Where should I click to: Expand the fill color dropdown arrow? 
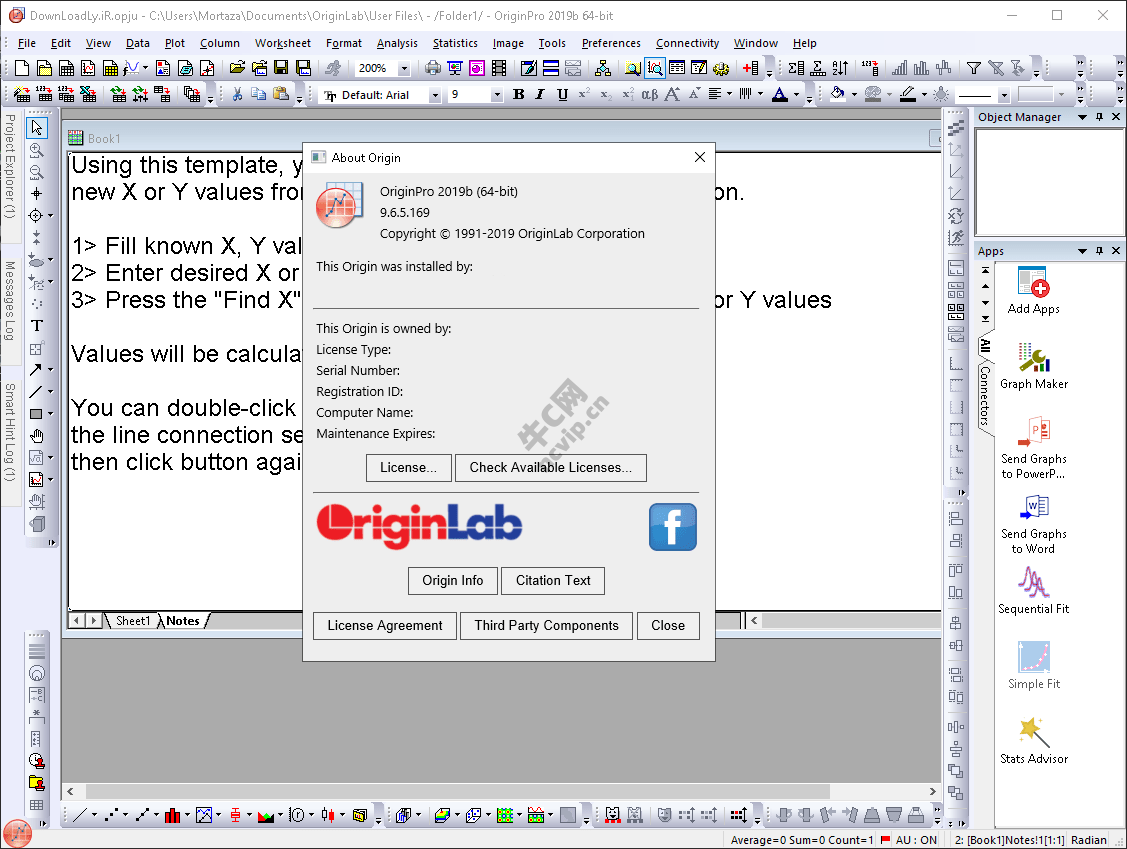point(854,94)
